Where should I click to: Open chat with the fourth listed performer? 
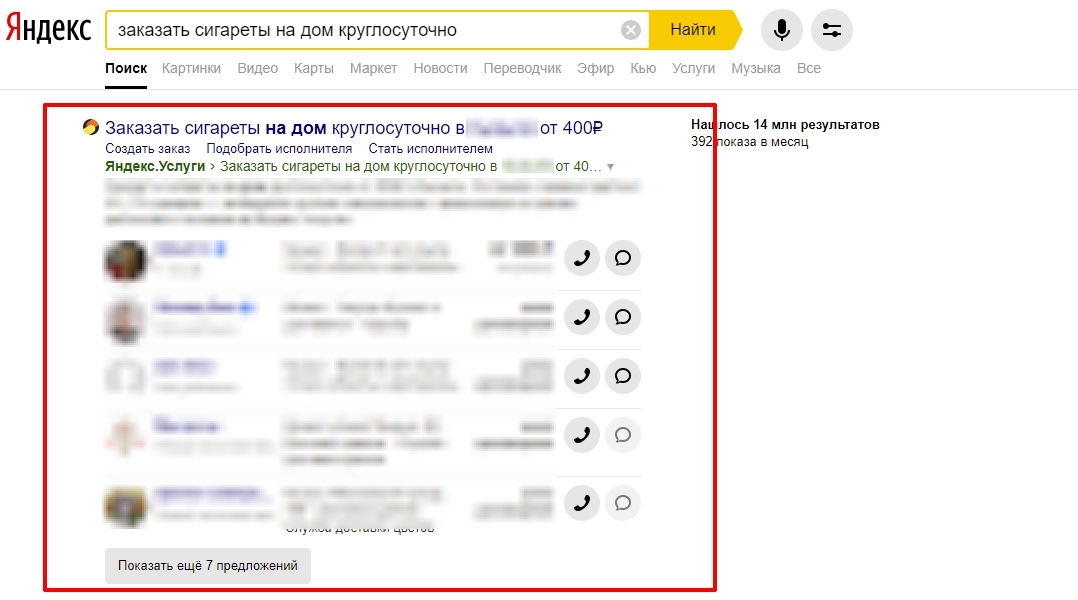tap(623, 436)
